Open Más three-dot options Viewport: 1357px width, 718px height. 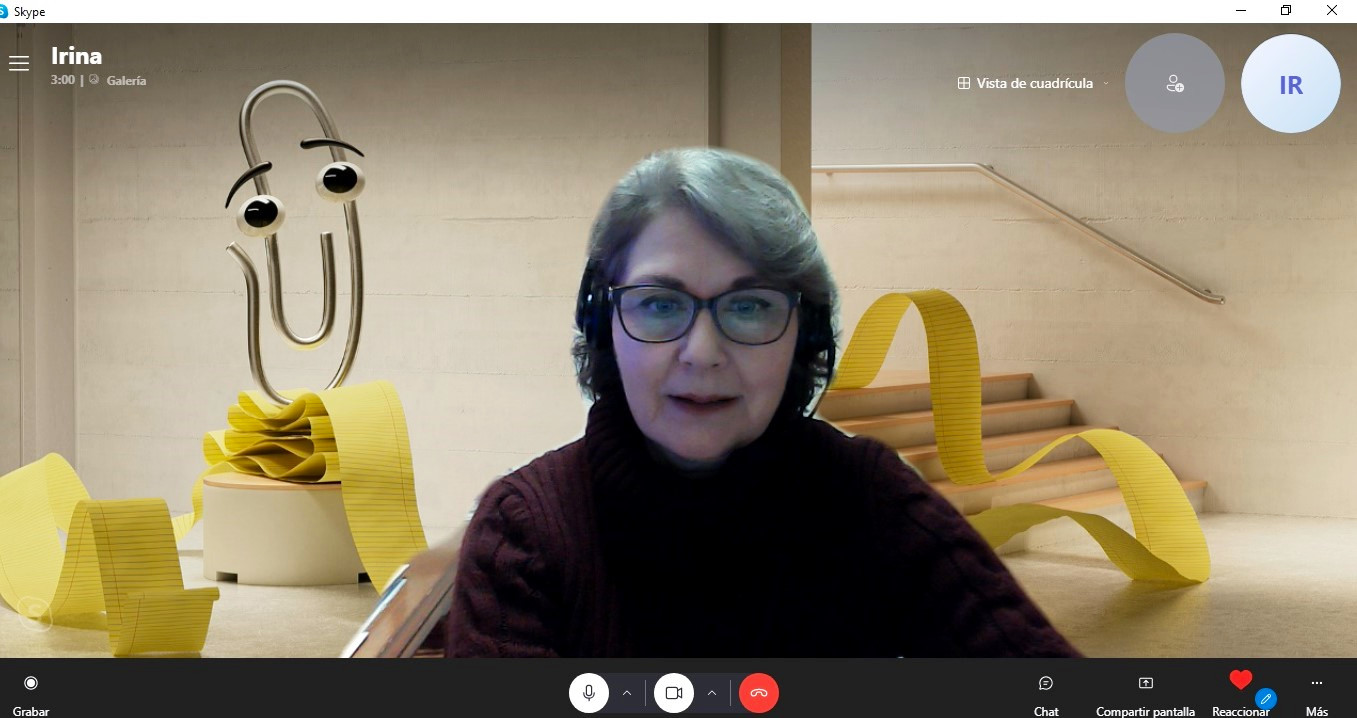(1317, 694)
